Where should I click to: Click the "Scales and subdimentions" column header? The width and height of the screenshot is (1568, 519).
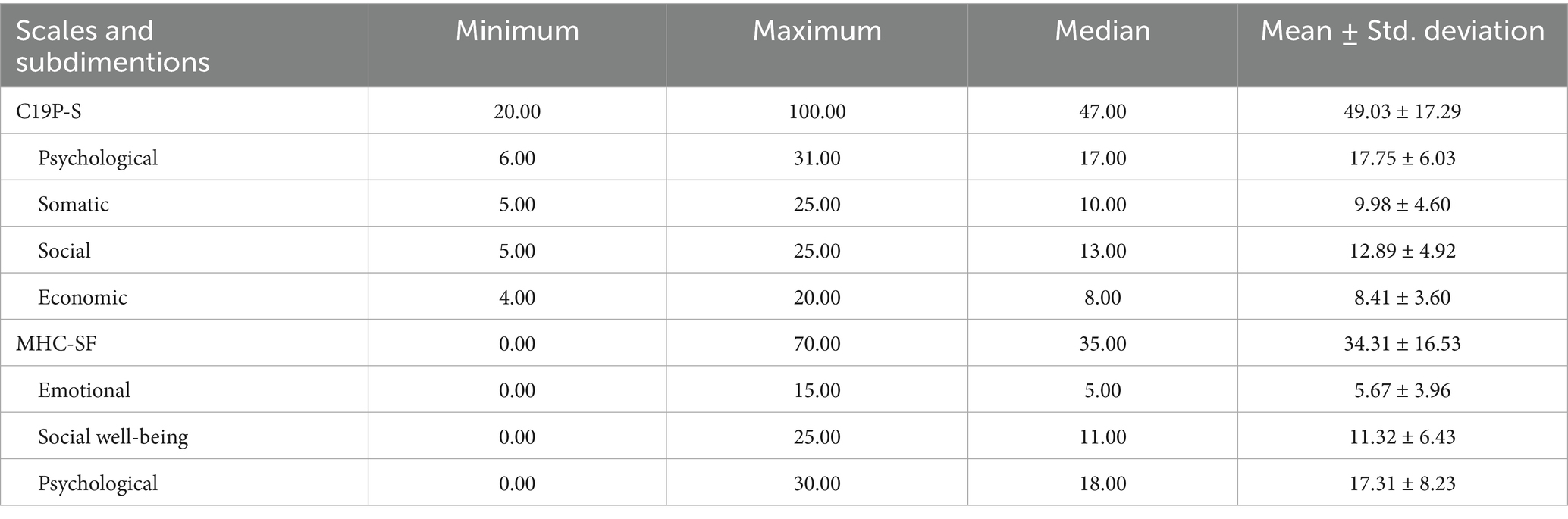[x=112, y=45]
